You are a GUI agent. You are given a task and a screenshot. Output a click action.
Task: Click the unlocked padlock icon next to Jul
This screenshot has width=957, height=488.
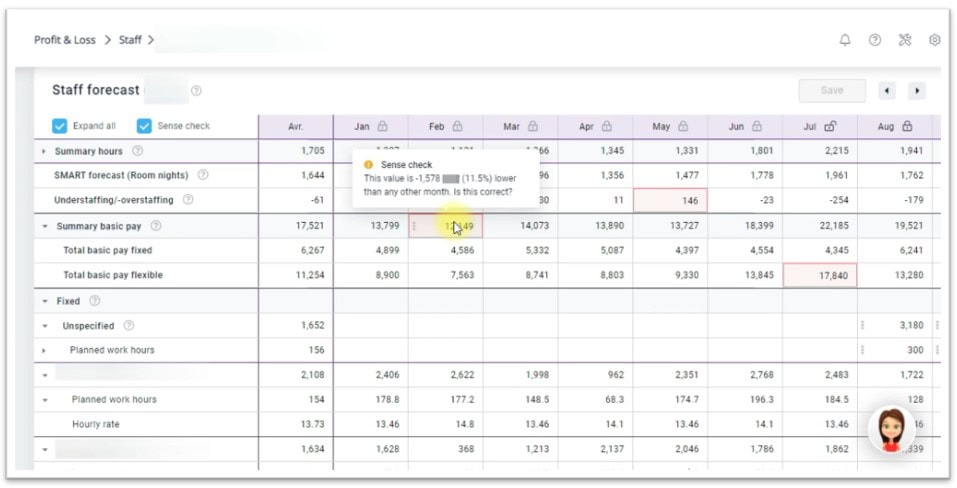coord(830,127)
